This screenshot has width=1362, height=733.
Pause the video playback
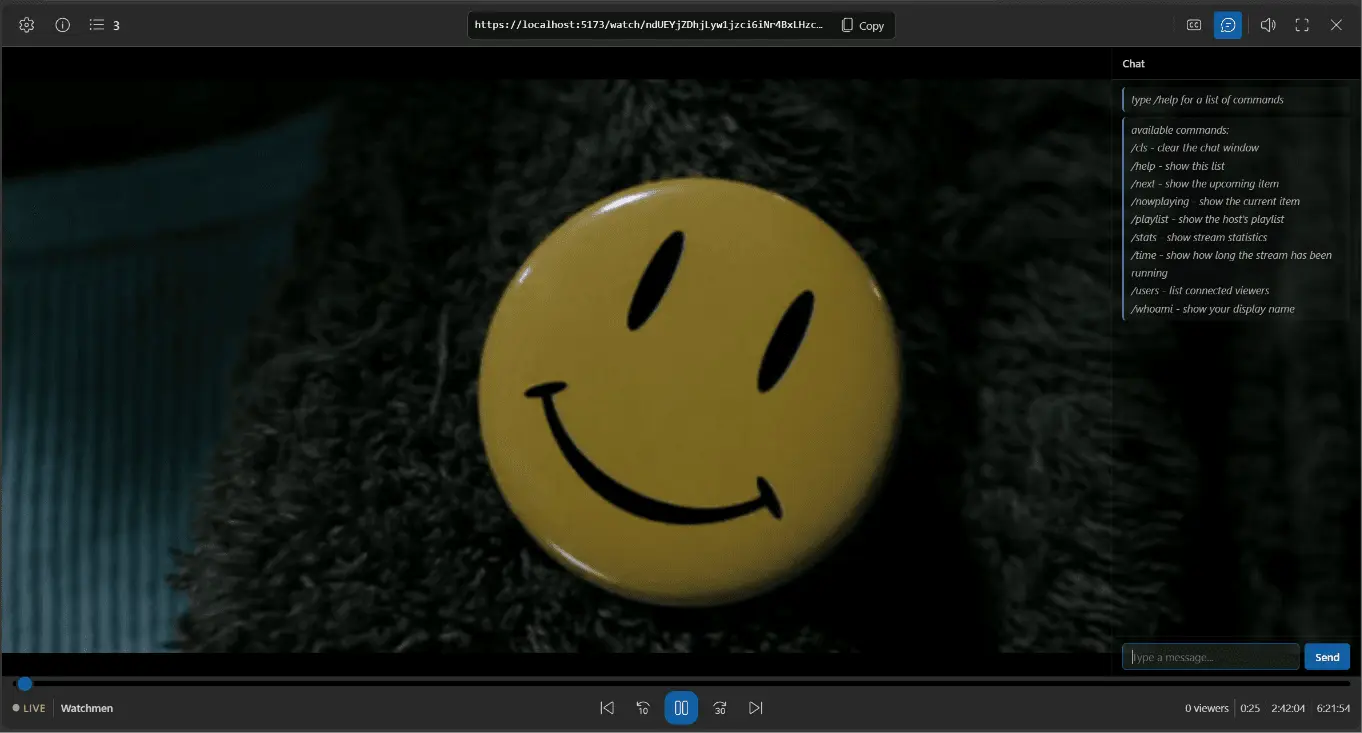pos(681,708)
